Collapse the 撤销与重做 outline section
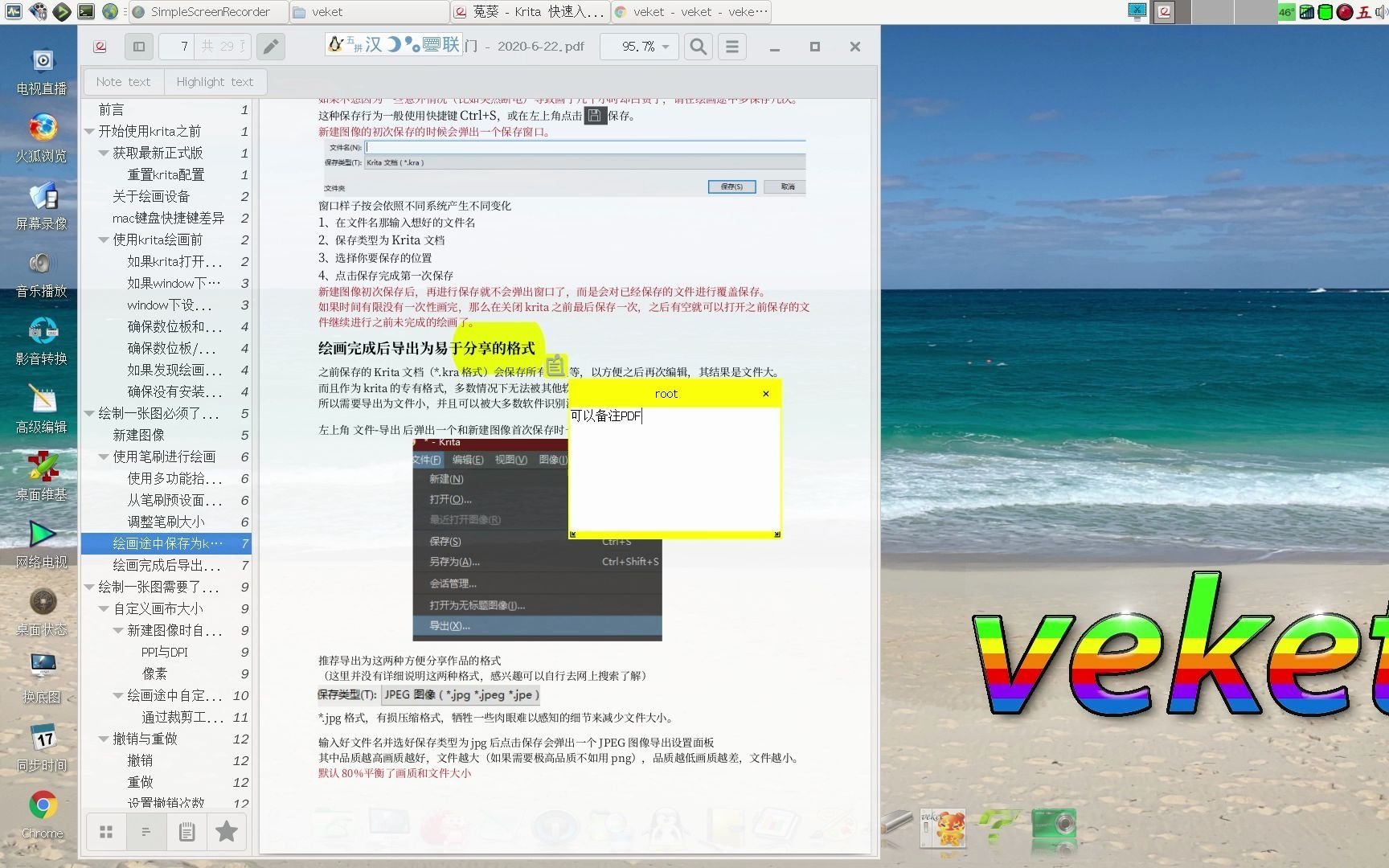The width and height of the screenshot is (1389, 868). pos(103,739)
